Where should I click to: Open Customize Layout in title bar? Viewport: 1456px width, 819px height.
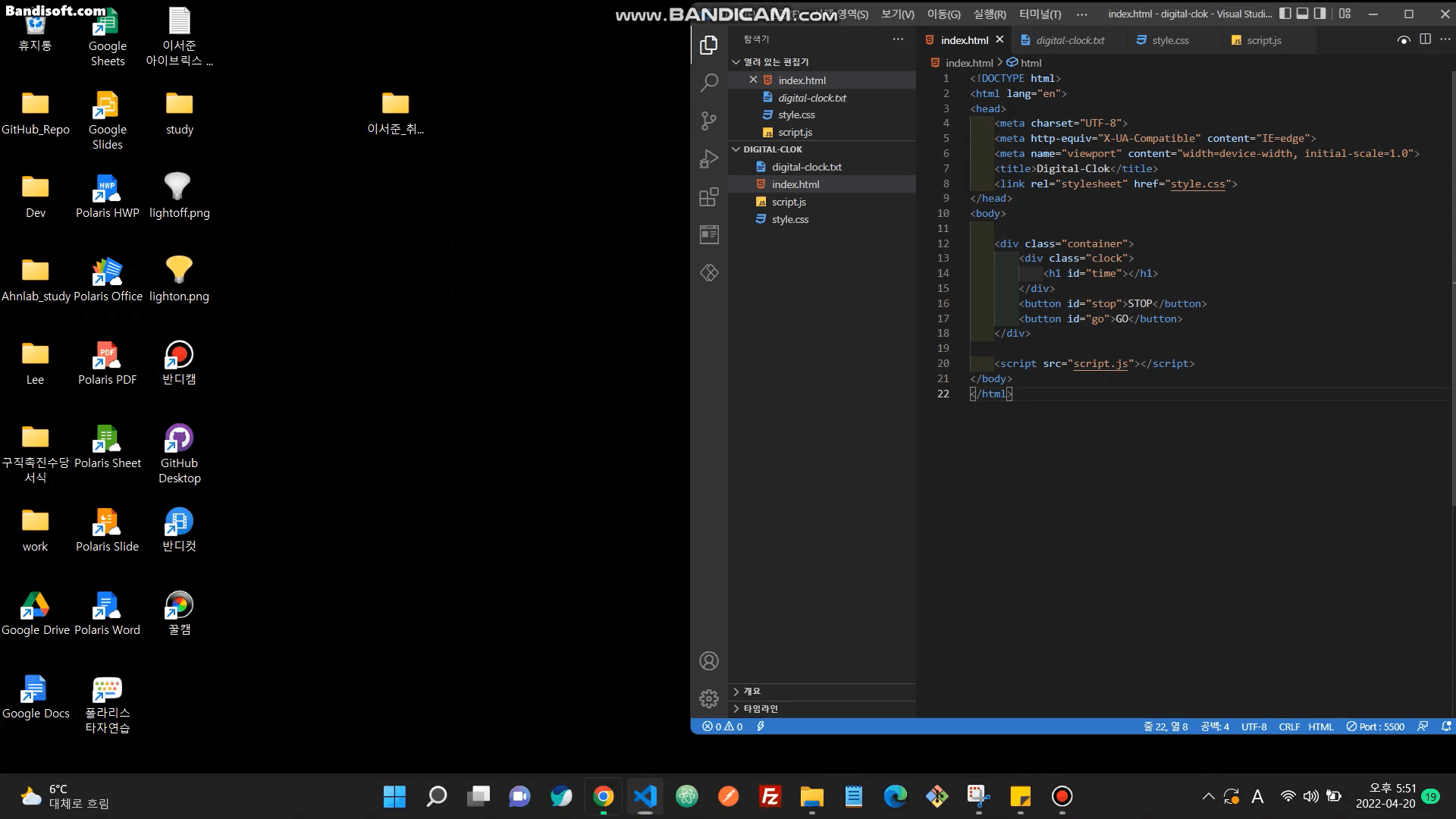click(x=1345, y=14)
